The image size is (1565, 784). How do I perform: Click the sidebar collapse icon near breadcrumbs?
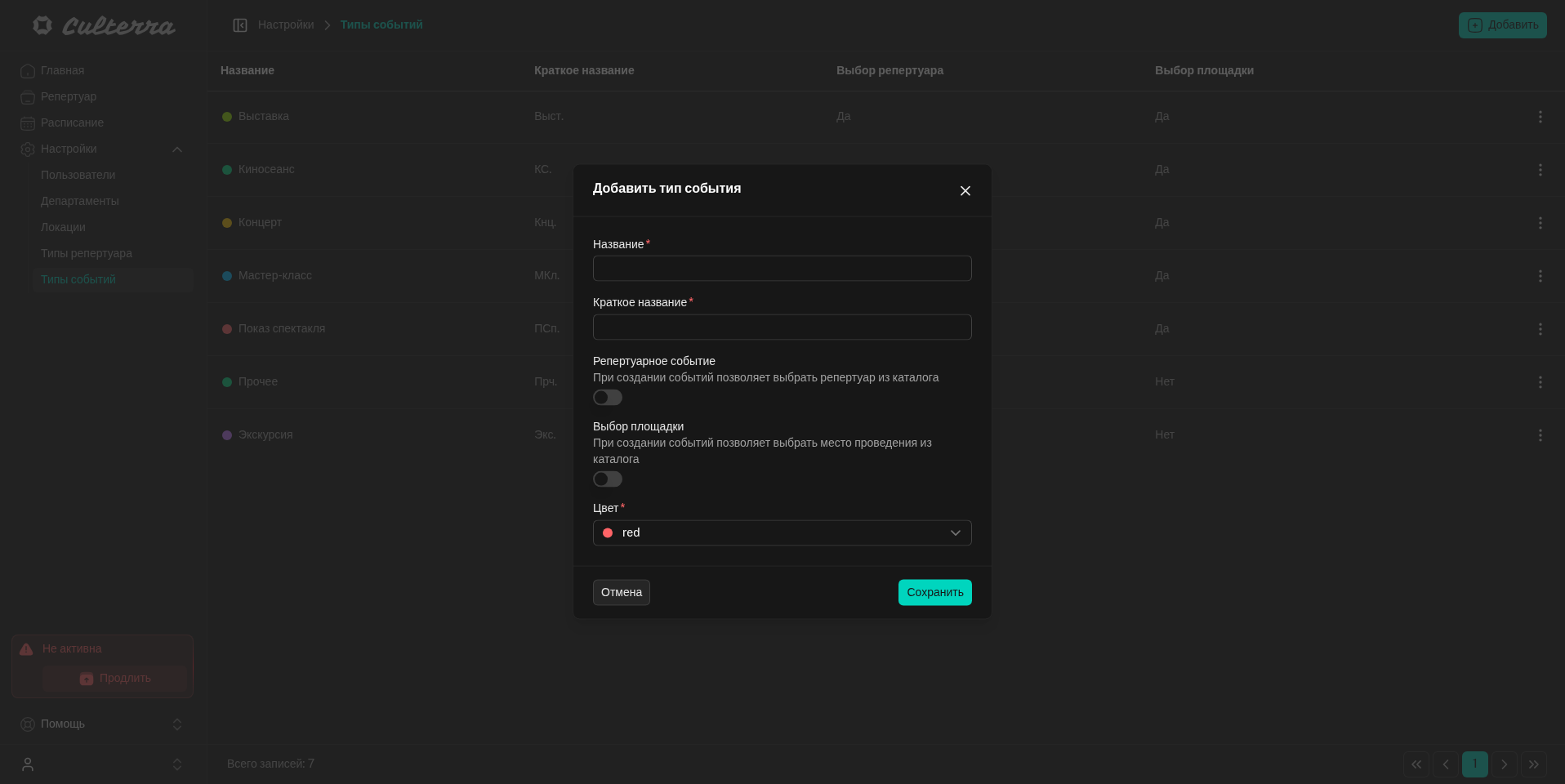click(x=240, y=25)
